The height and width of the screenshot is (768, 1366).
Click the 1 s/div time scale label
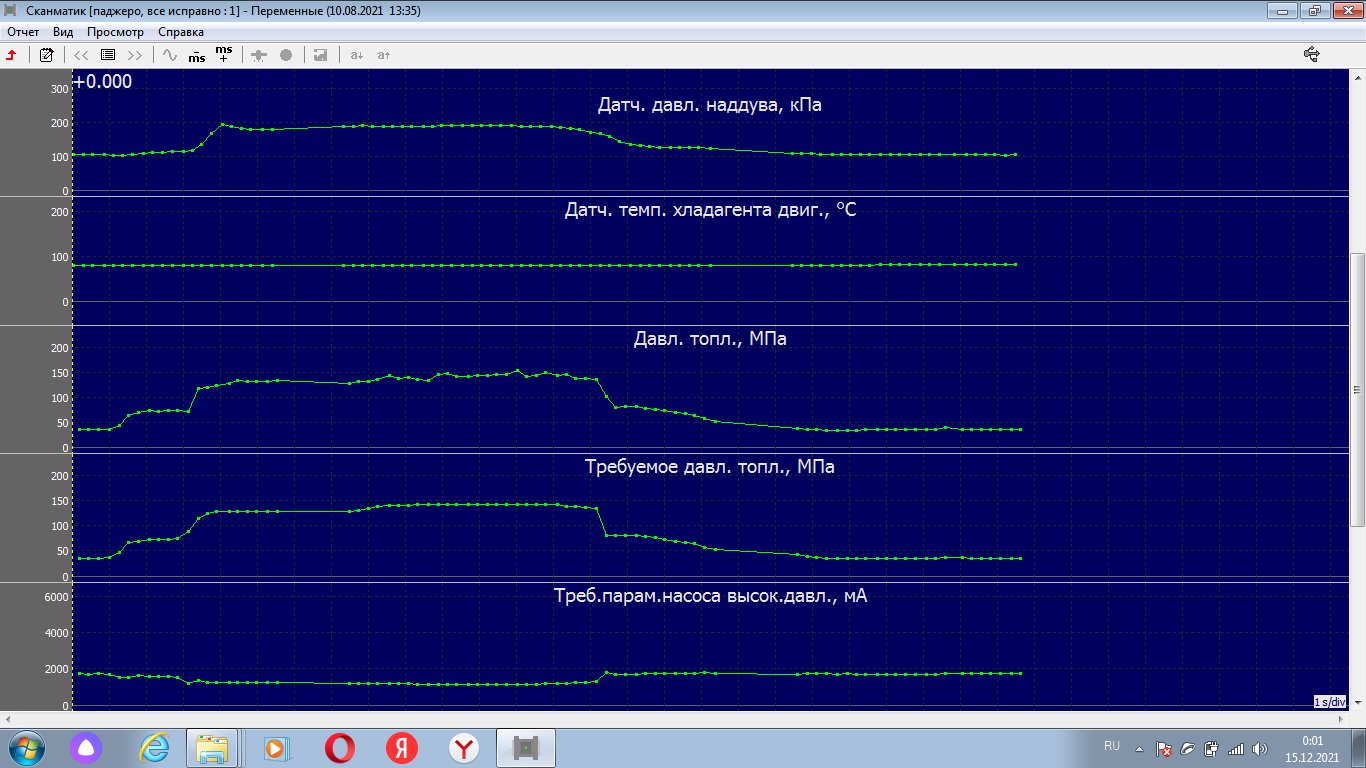point(1329,702)
